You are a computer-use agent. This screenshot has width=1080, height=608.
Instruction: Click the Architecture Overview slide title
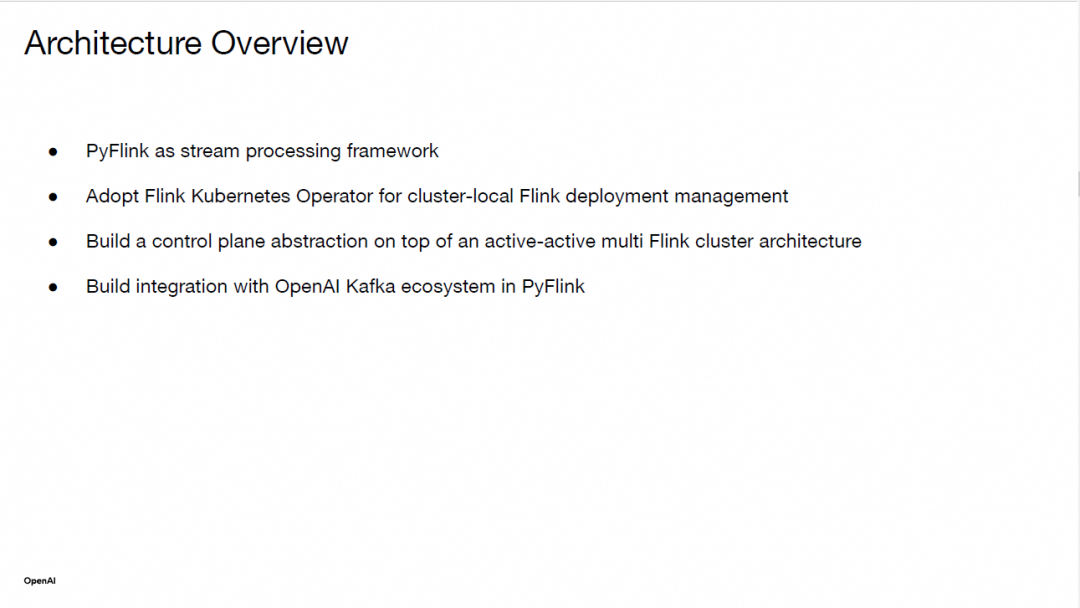tap(187, 43)
